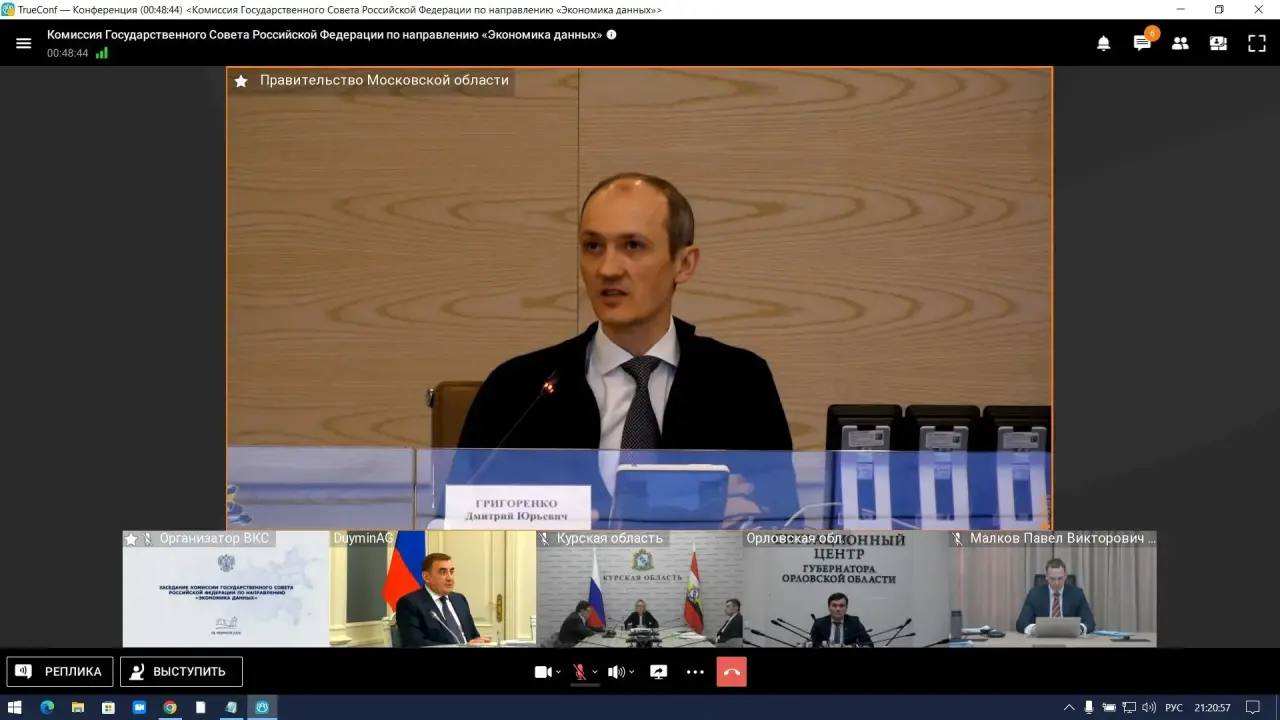Click the conference info icon beside the title

tap(612, 34)
